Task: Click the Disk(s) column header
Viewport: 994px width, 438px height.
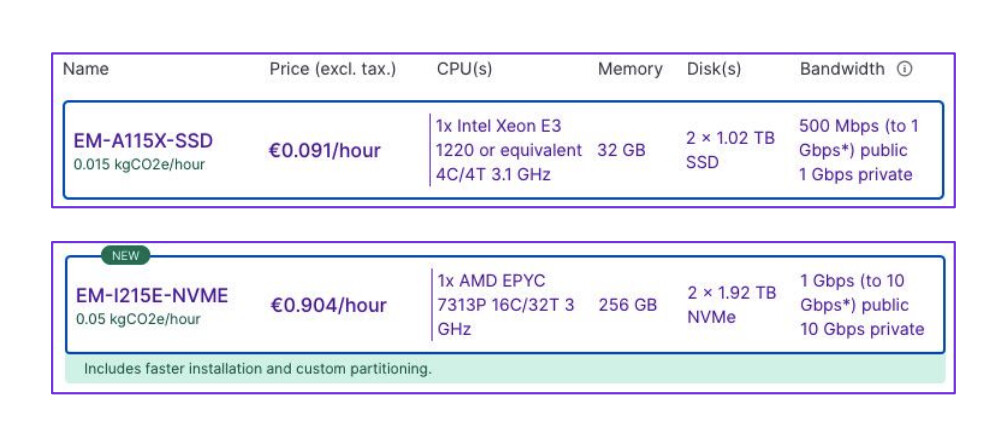Action: pos(714,69)
